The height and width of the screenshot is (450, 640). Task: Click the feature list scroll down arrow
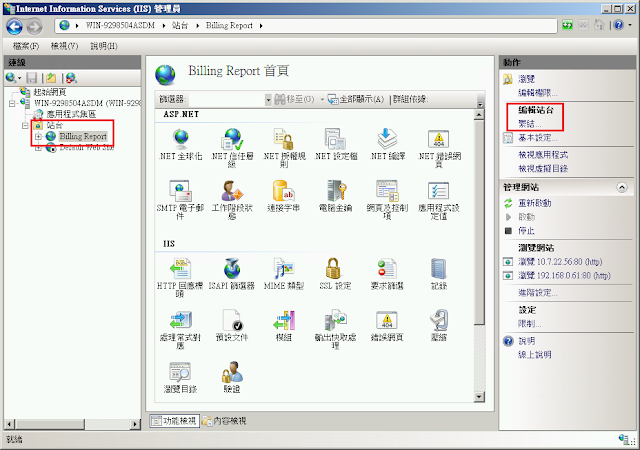click(479, 397)
